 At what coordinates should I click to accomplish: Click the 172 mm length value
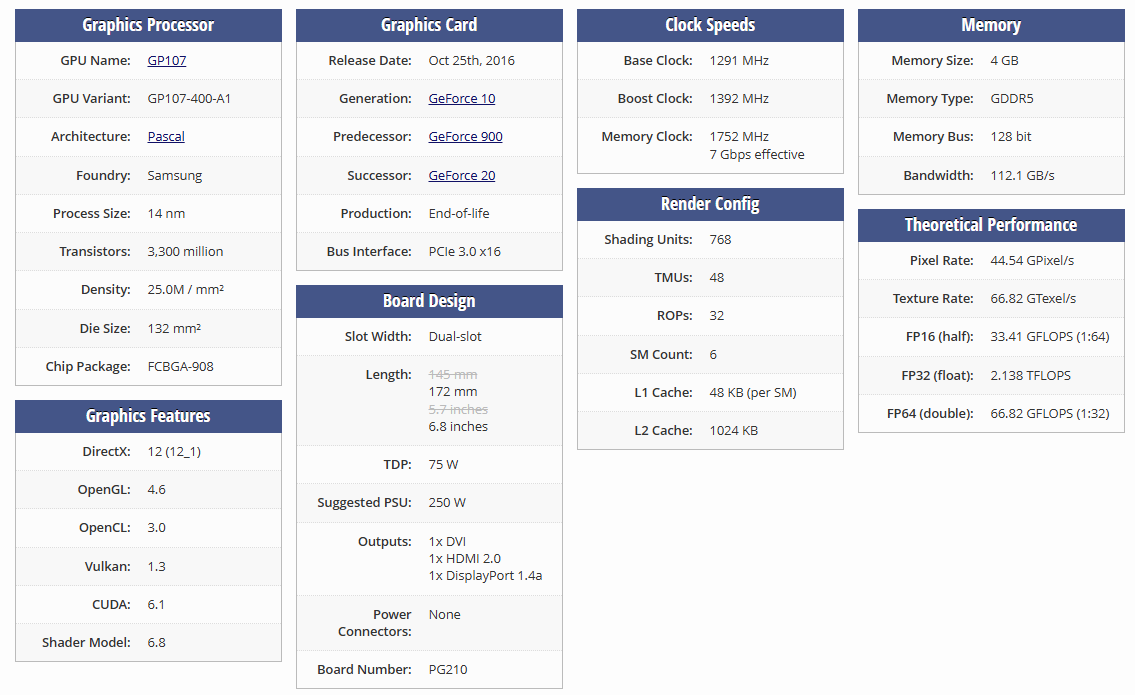coord(452,392)
